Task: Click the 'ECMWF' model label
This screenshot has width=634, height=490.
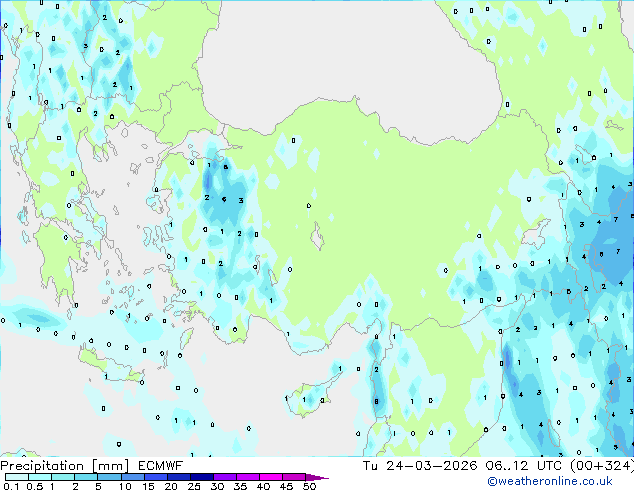Action: (161, 466)
